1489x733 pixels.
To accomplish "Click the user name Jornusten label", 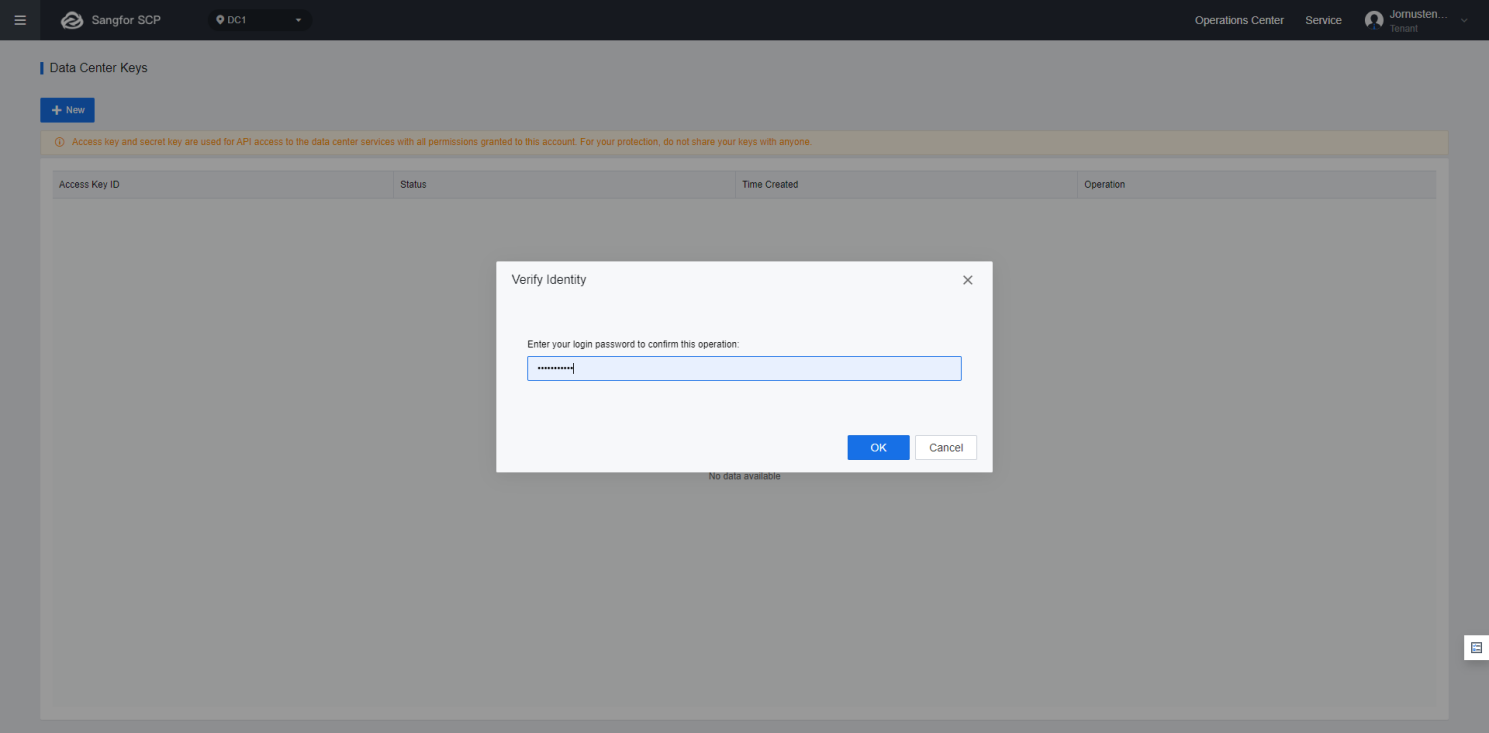I will [x=1418, y=14].
